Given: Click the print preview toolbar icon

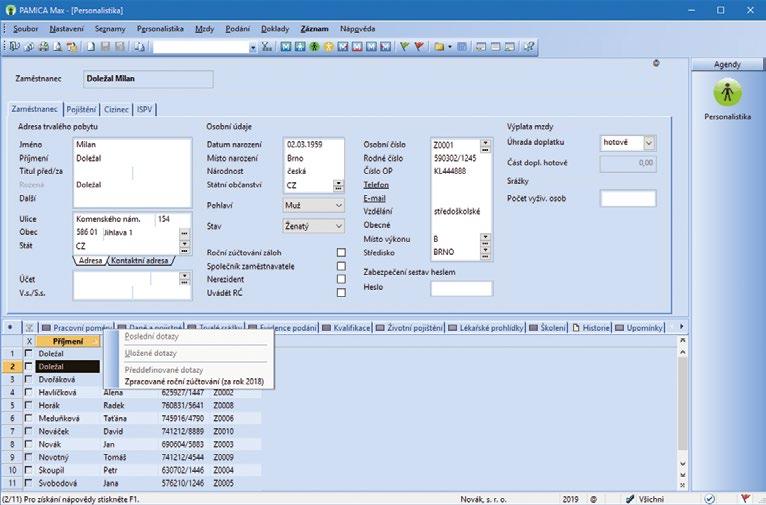Looking at the screenshot, I should click(58, 46).
